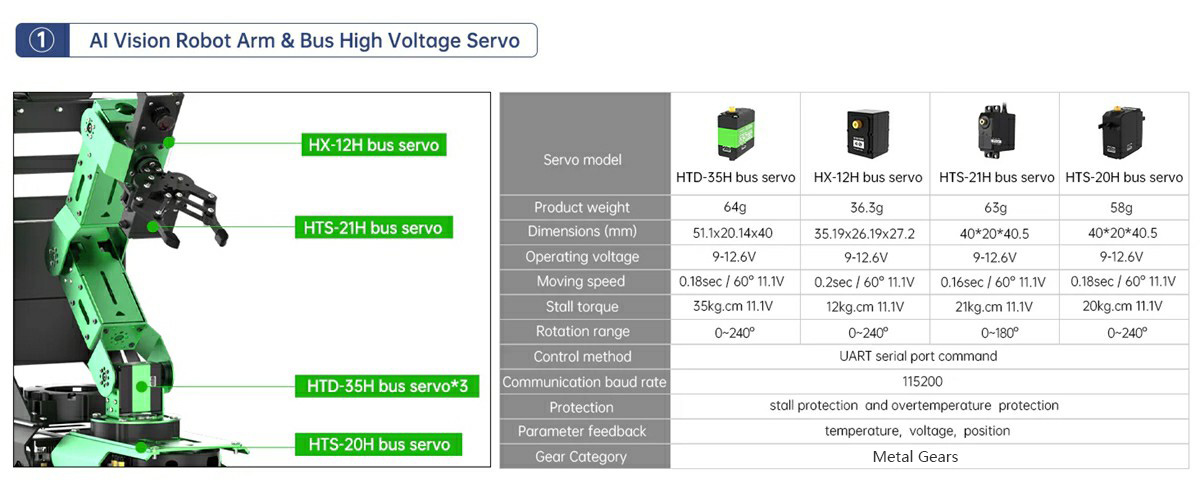
Task: Click the HX-12H servo product image
Action: [865, 132]
